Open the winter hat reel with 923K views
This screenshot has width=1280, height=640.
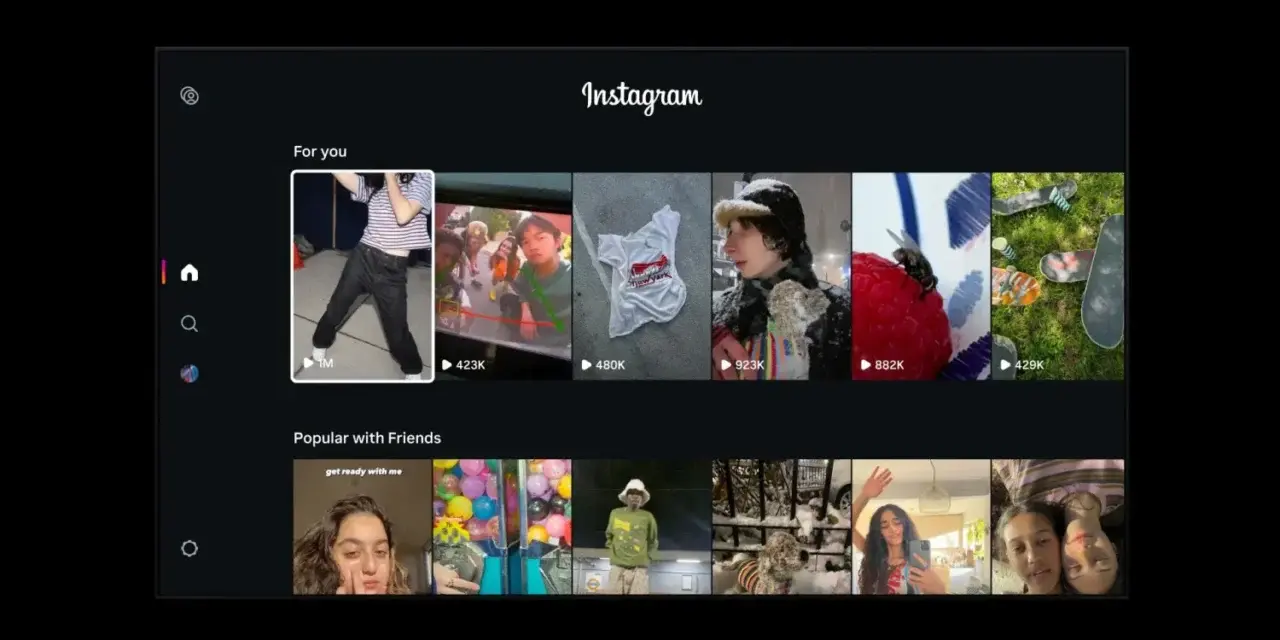781,276
